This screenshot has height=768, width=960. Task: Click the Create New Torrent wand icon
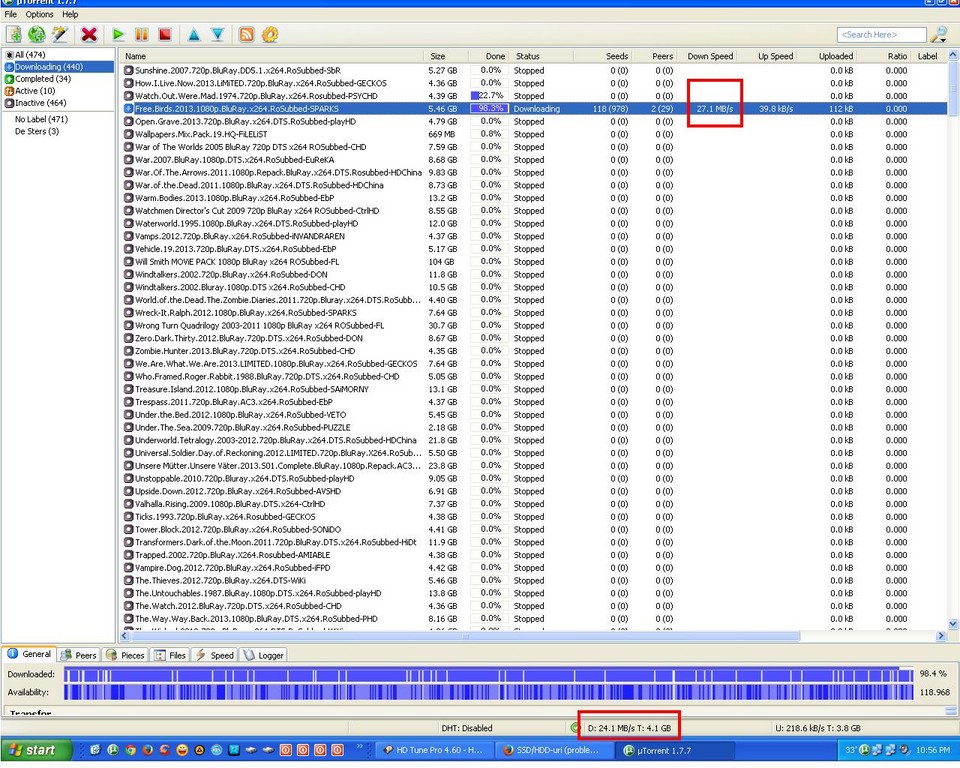tap(60, 34)
